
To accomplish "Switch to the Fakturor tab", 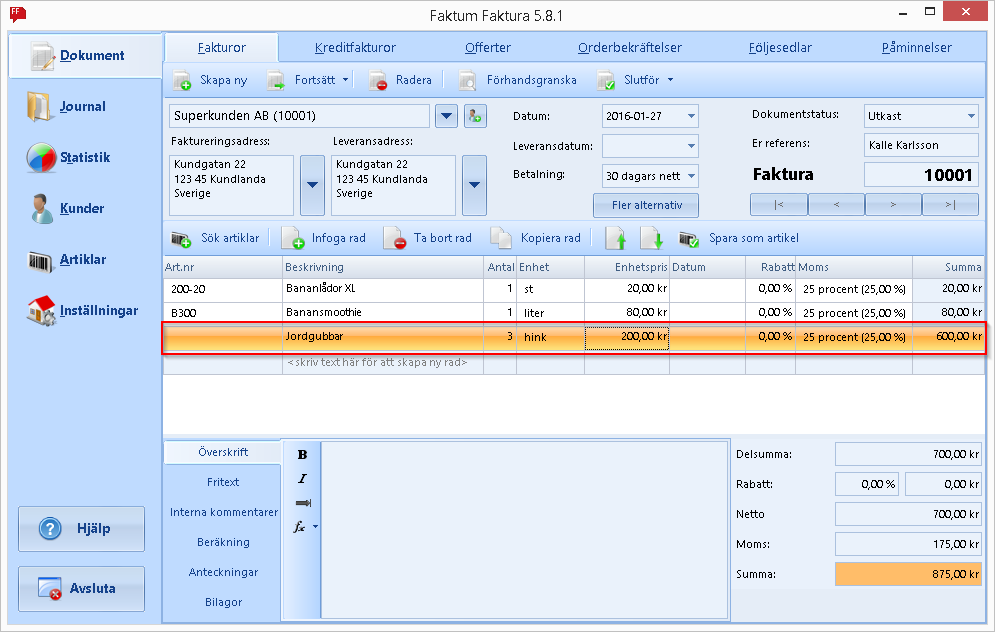I will [221, 48].
